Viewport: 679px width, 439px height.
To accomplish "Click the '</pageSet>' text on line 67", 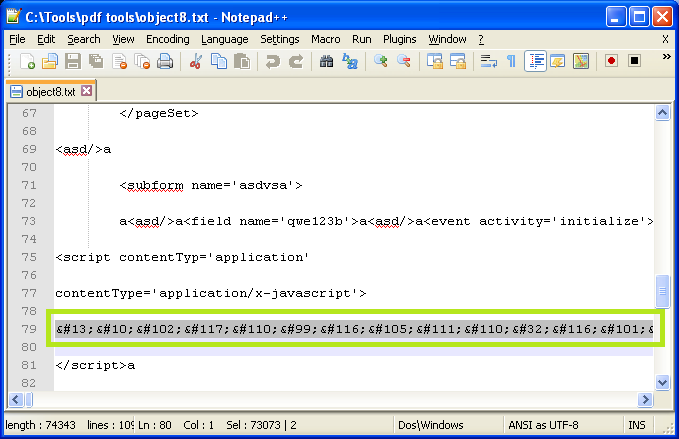I will pyautogui.click(x=159, y=113).
